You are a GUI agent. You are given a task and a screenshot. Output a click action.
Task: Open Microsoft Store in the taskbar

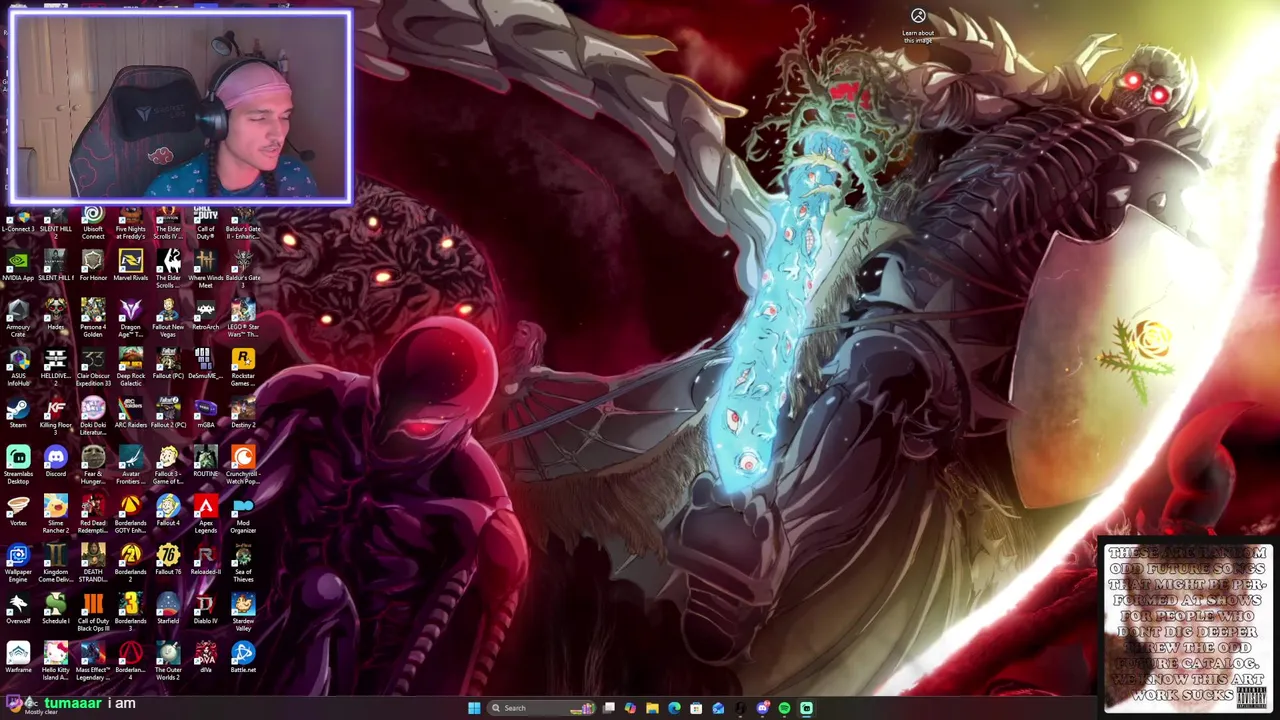(x=696, y=708)
